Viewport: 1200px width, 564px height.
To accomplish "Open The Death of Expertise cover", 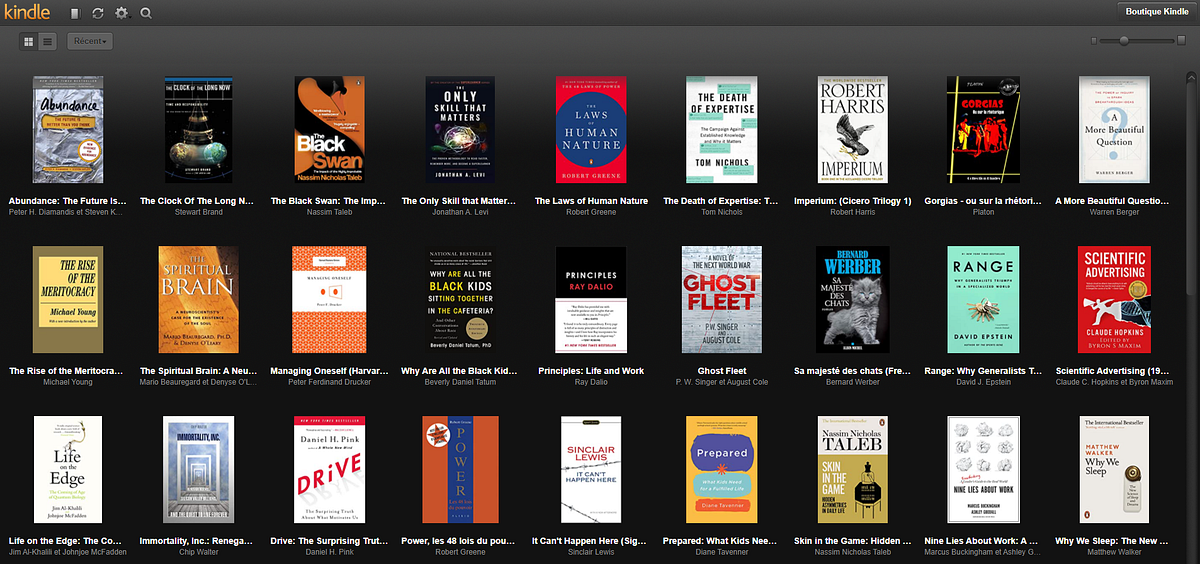I will 722,130.
